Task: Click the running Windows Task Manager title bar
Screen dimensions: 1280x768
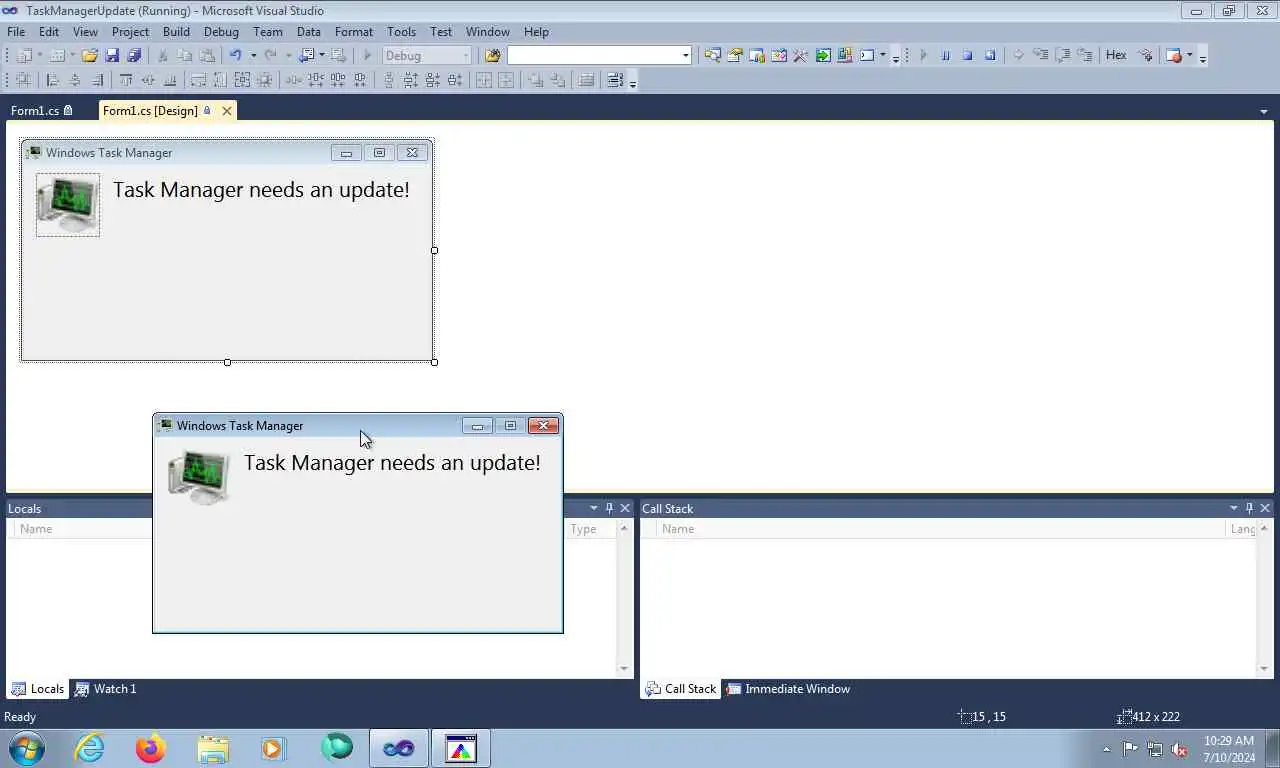Action: [x=310, y=426]
